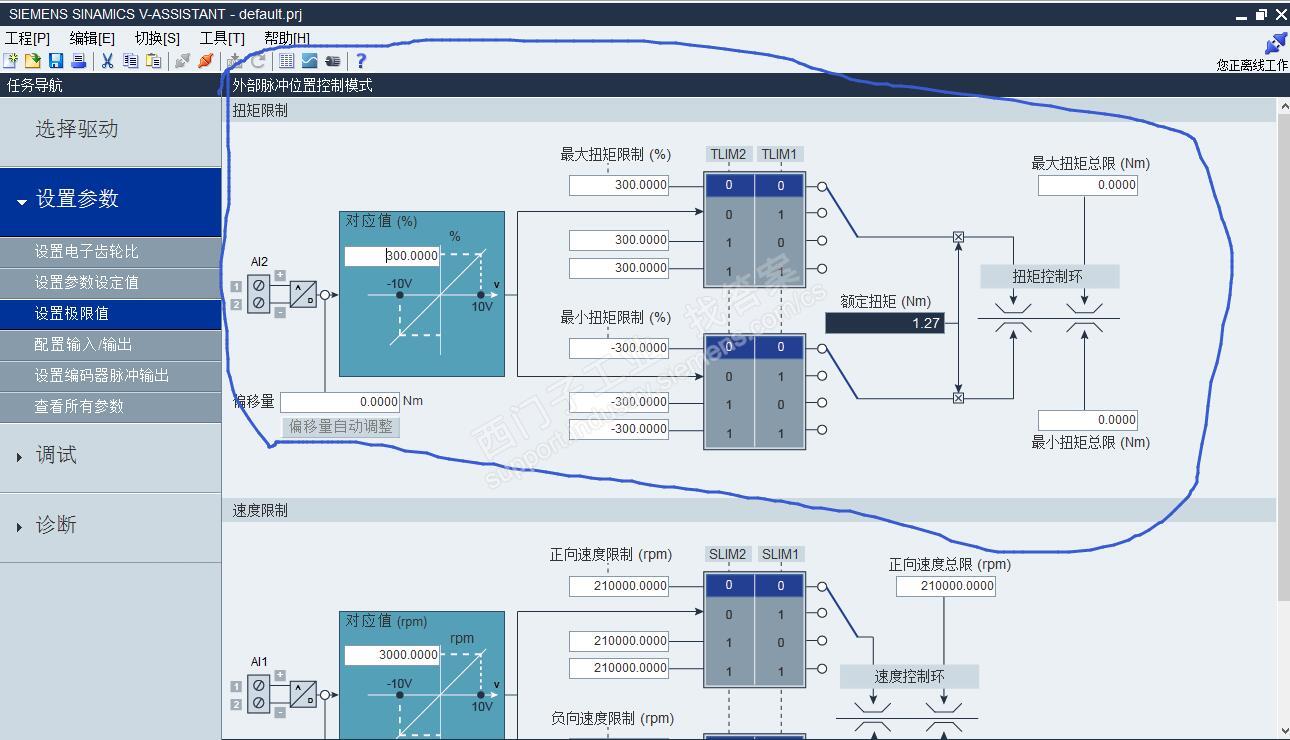Screen dimensions: 1290x740
Task: Click the paste clipboard icon
Action: coord(153,61)
